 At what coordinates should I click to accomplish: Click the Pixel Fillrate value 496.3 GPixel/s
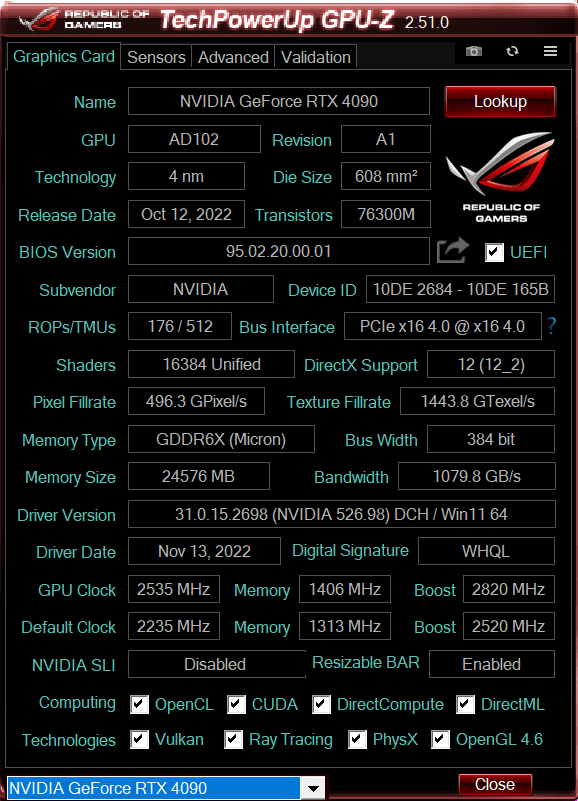point(196,401)
